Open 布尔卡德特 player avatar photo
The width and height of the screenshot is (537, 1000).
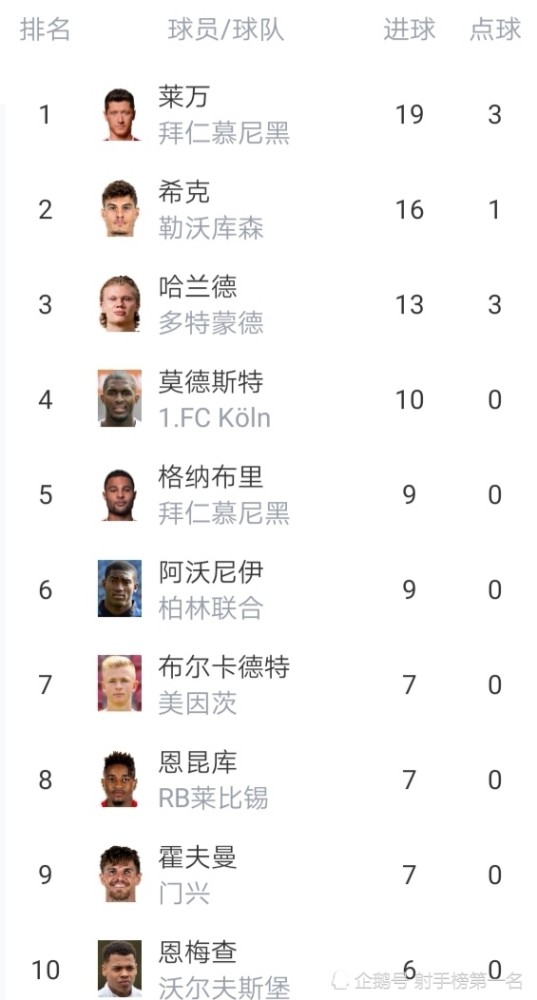(120, 684)
